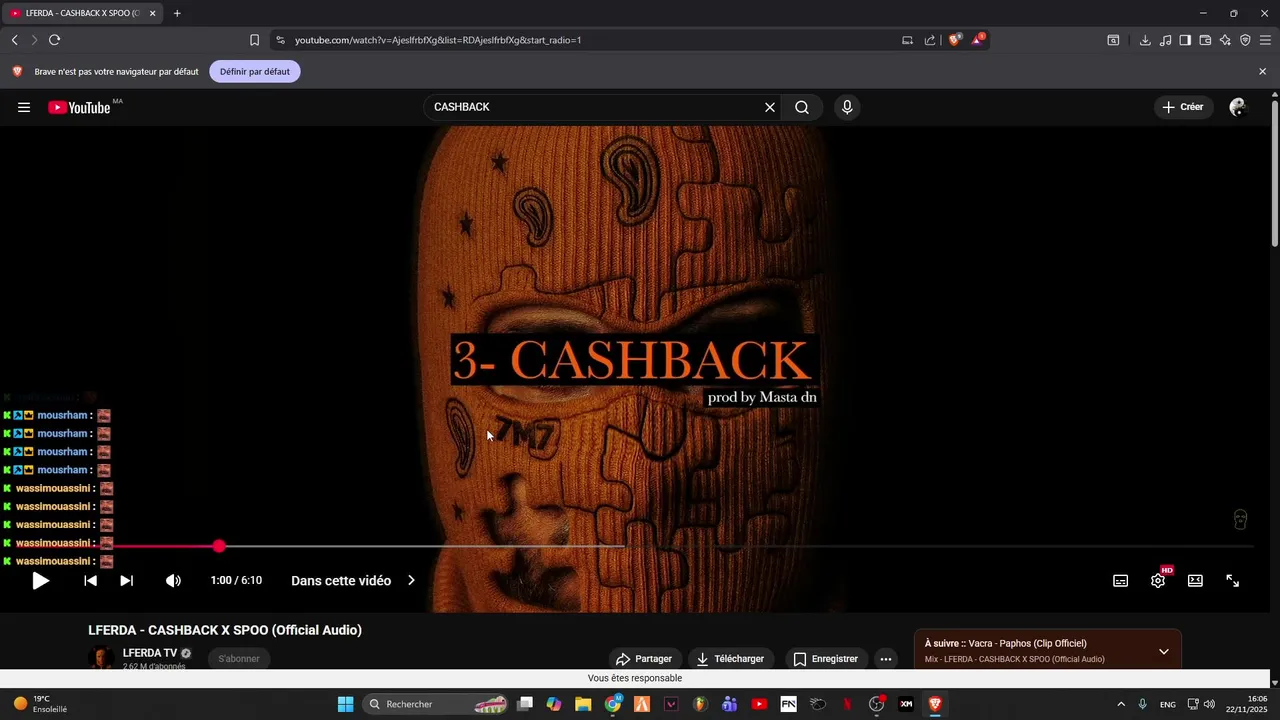
Task: Show hidden system tray icons
Action: (1120, 704)
